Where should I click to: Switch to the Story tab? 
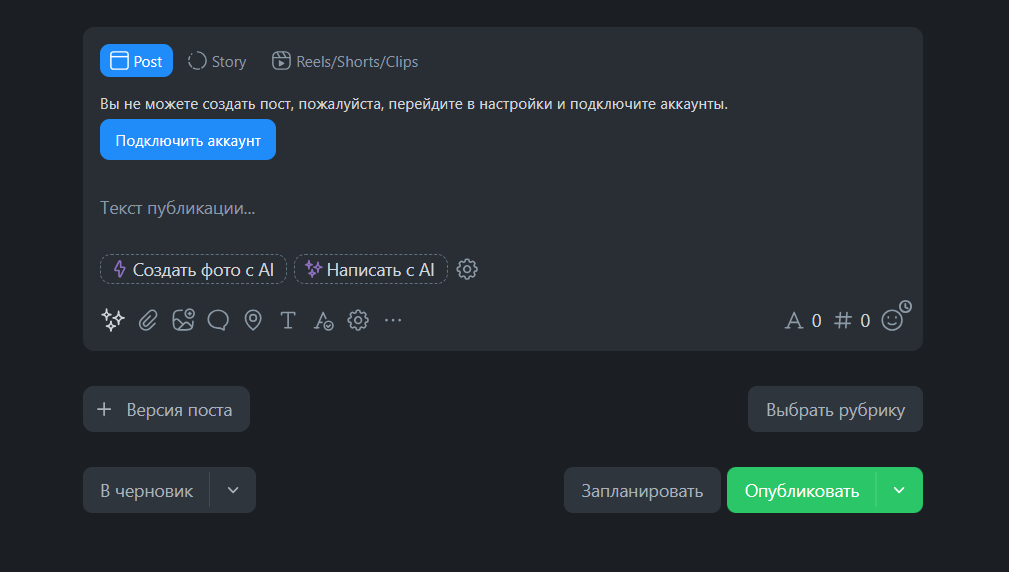(x=217, y=61)
